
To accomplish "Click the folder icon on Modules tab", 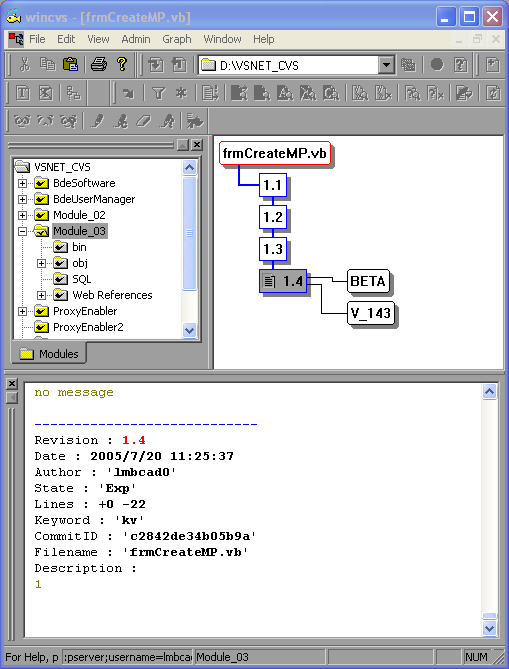I will pos(26,354).
